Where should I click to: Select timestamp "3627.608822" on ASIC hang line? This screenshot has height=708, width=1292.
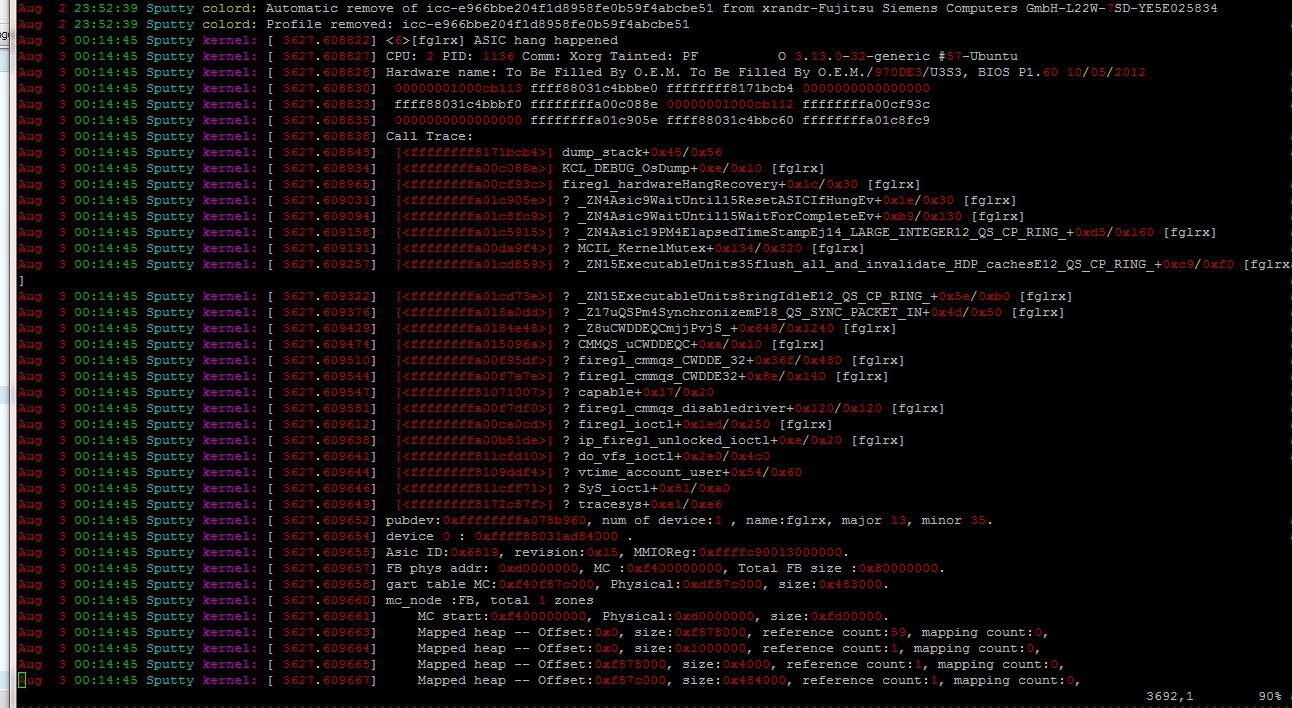[x=325, y=40]
